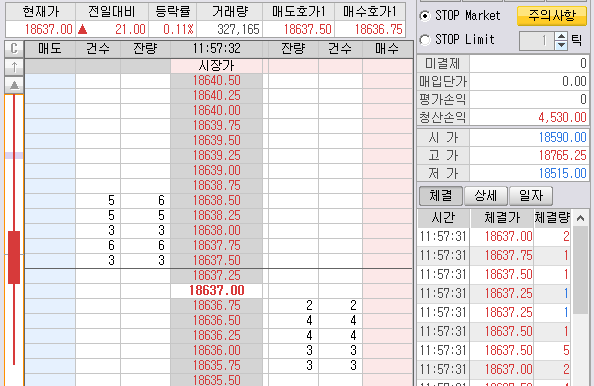The image size is (594, 386).
Task: Click sell-order cell at 18638.50 row
Action: click(x=50, y=200)
